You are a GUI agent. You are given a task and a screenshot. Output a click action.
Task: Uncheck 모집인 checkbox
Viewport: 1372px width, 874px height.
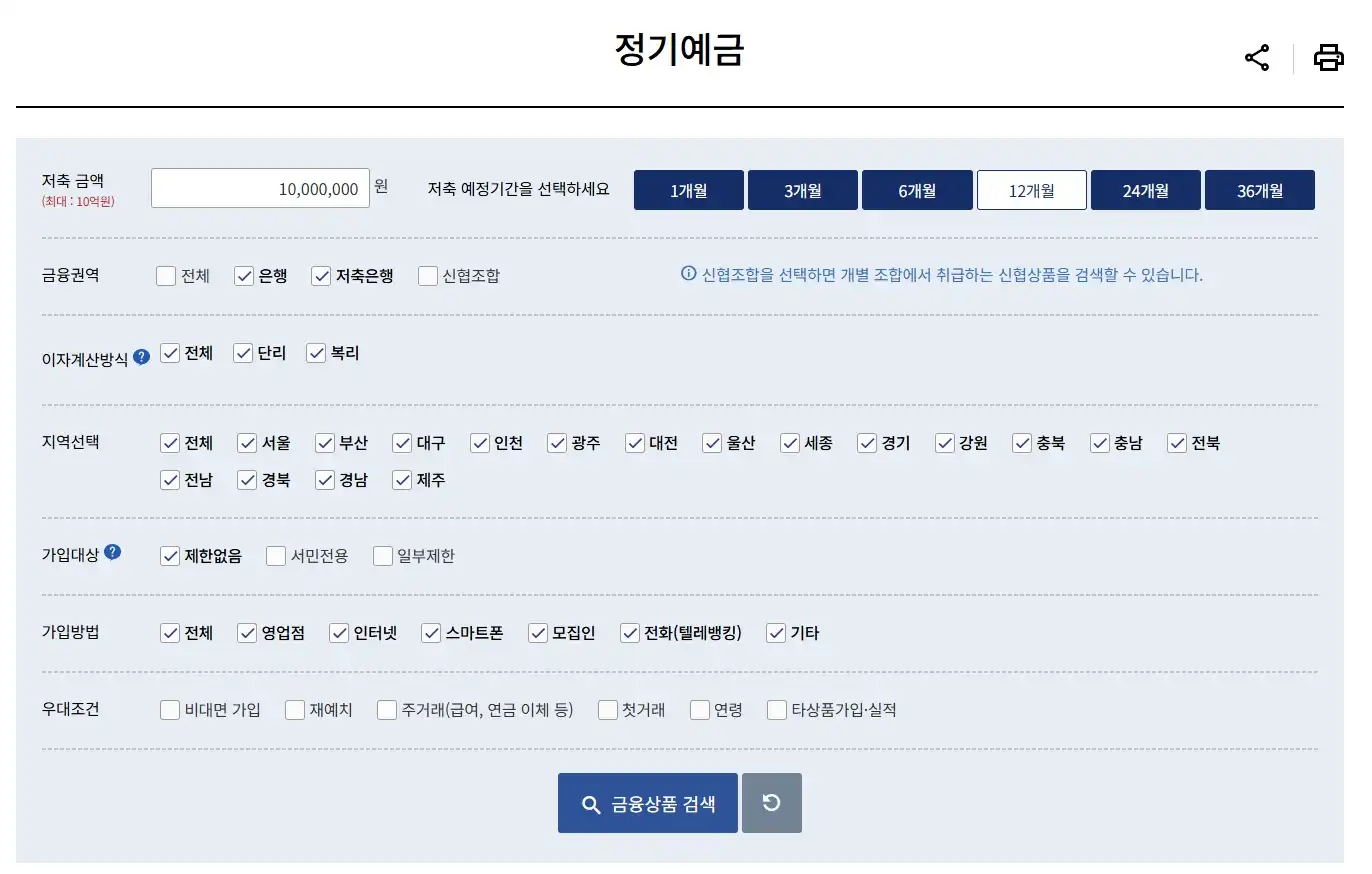538,633
